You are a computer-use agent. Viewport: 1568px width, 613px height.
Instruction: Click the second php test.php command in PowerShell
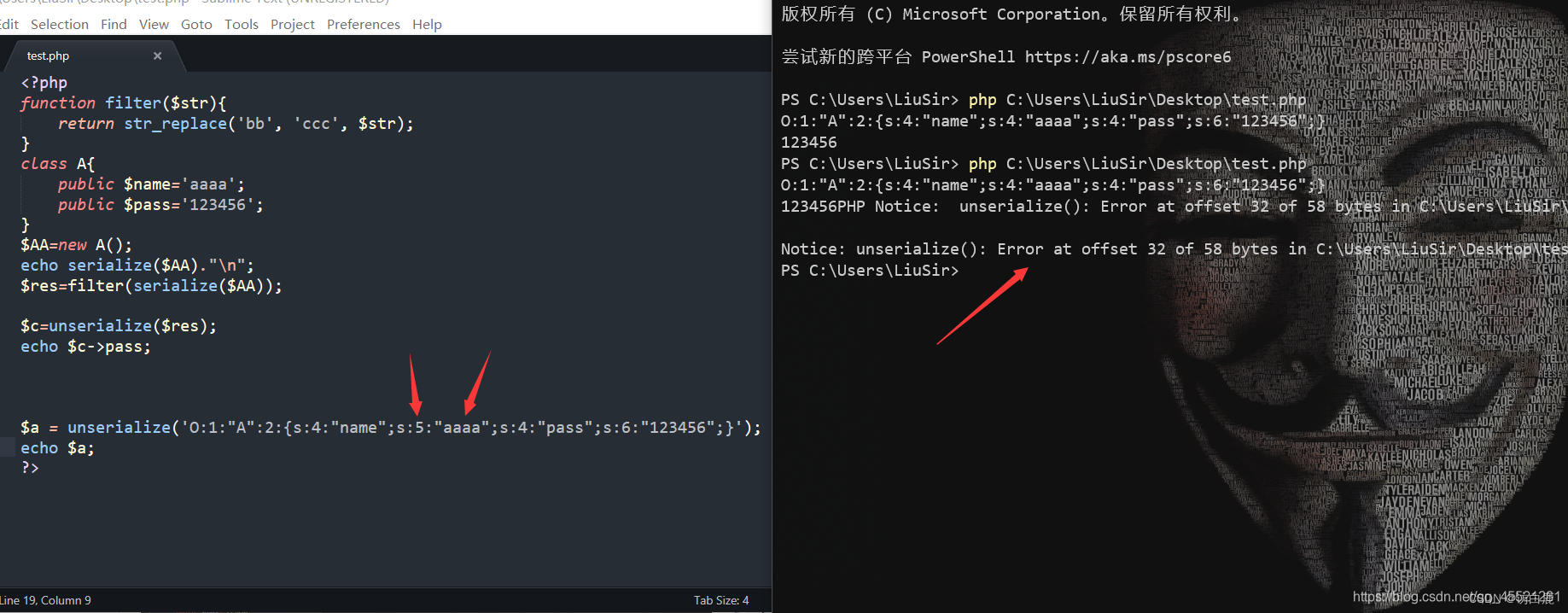1137,164
